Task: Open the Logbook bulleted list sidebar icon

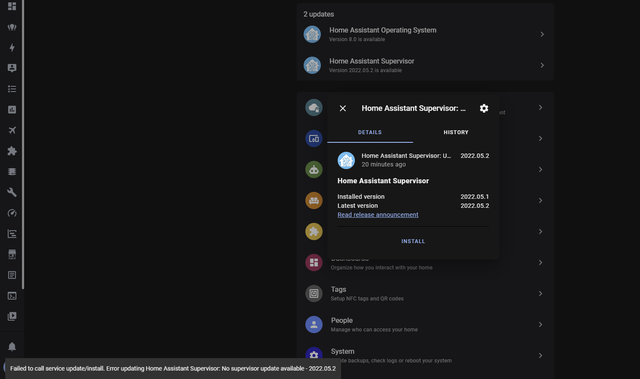Action: click(x=12, y=89)
